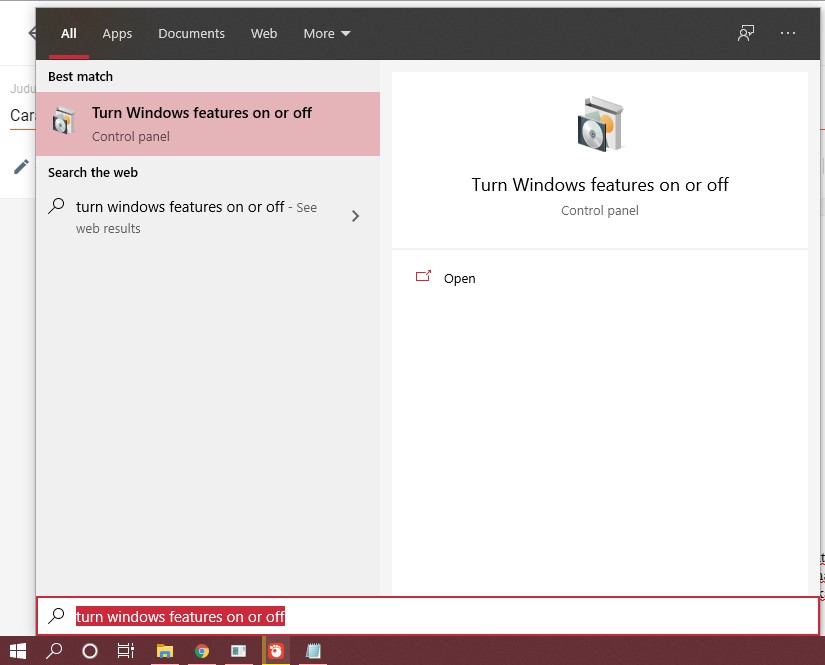
Task: Open the Windows Start button
Action: point(18,651)
